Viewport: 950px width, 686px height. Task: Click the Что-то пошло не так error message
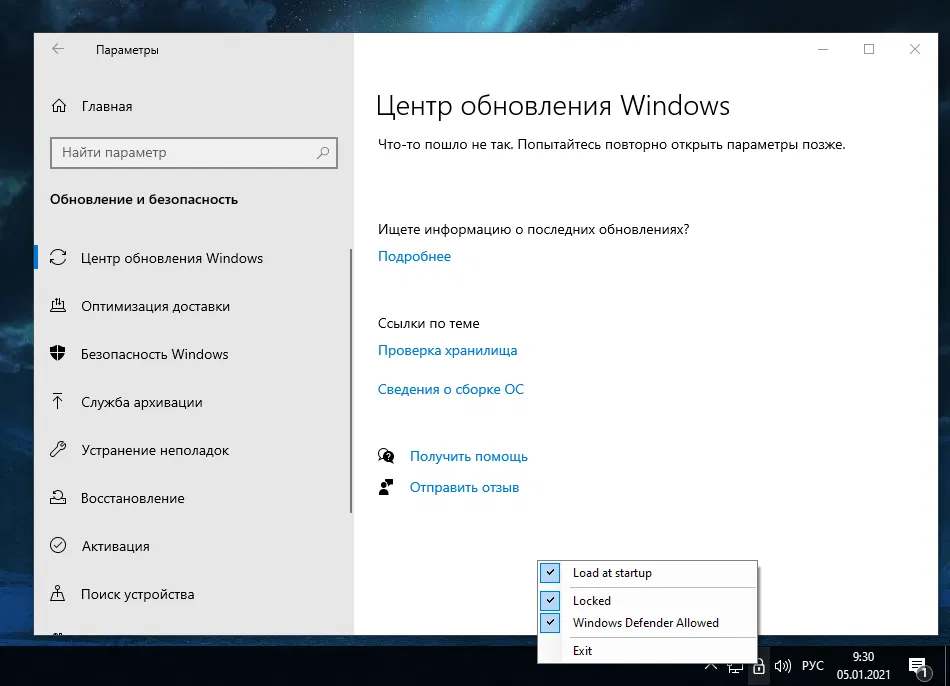[611, 144]
